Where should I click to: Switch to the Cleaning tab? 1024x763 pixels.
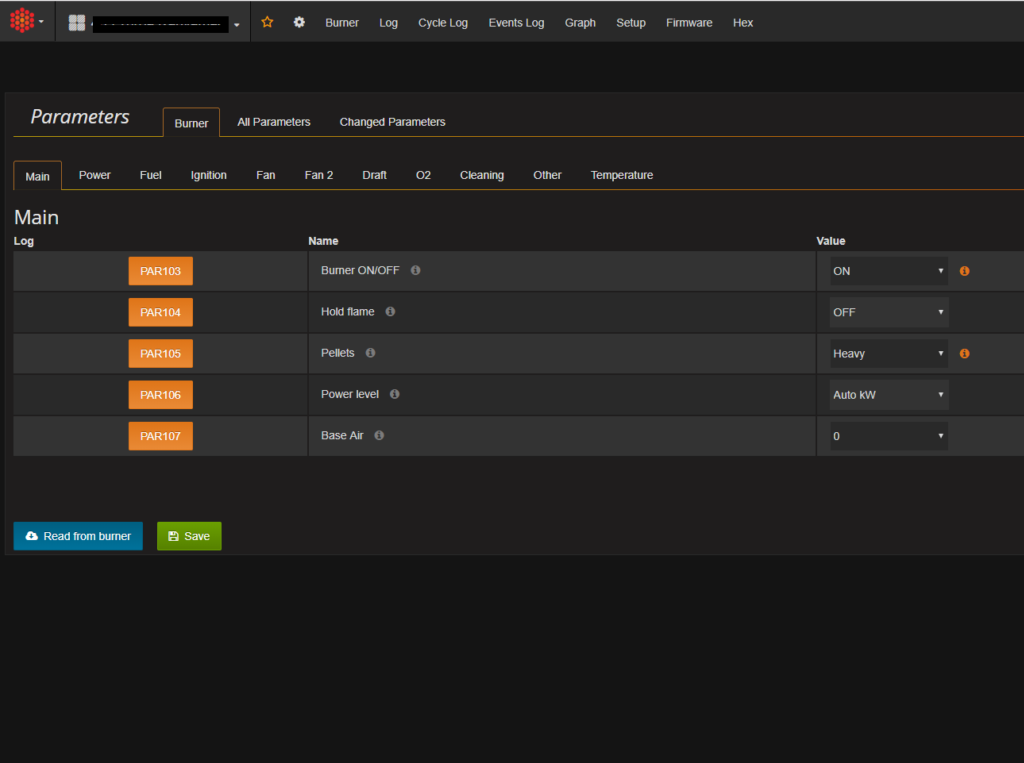pyautogui.click(x=481, y=175)
